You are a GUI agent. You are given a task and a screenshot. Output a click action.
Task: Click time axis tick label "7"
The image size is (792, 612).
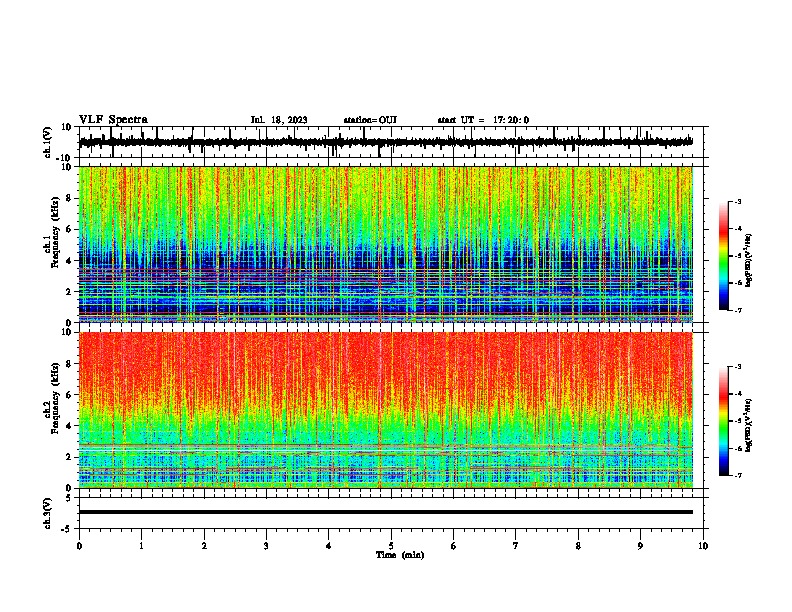516,546
